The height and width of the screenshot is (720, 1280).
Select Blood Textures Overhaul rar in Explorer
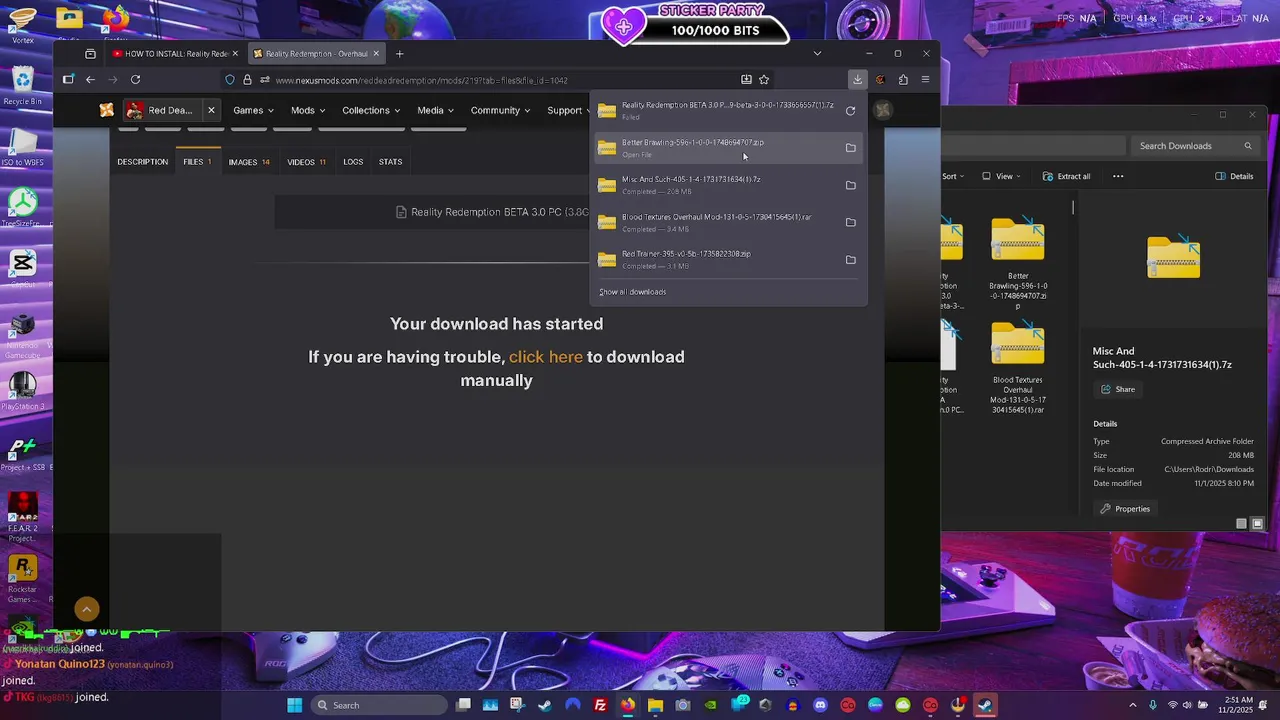(1018, 367)
